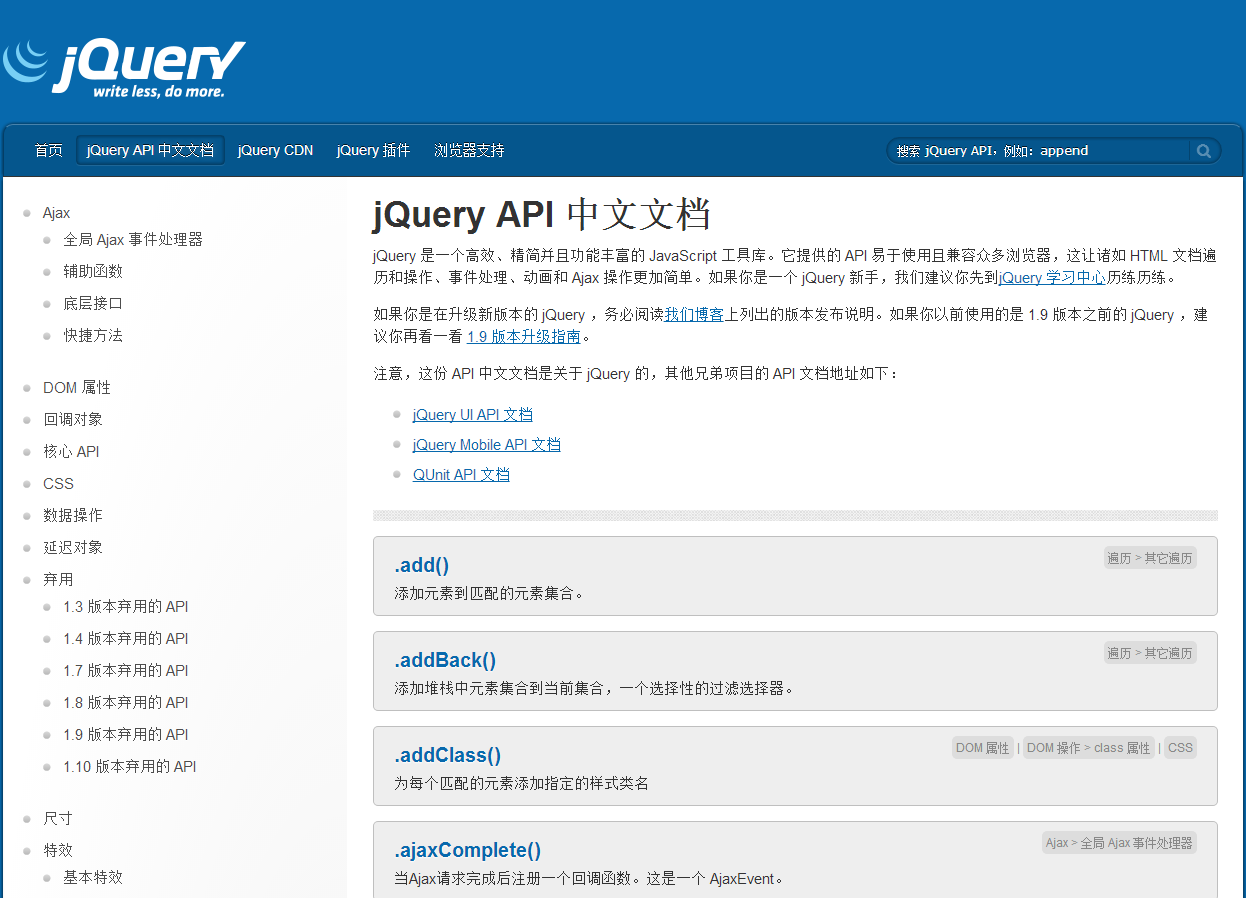Select Ajax in the sidebar
The width and height of the screenshot is (1246, 898).
(56, 212)
